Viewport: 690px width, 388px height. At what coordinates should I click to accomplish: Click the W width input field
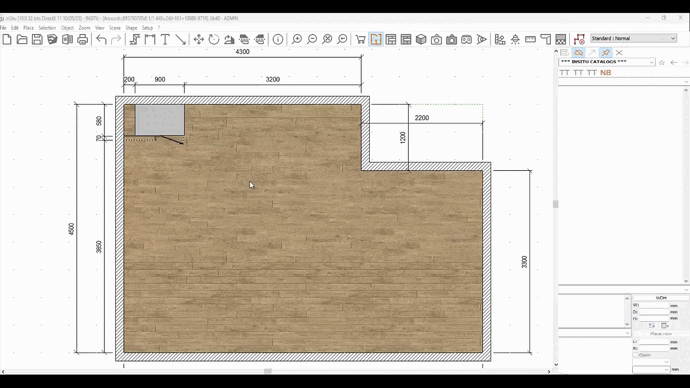click(x=653, y=305)
